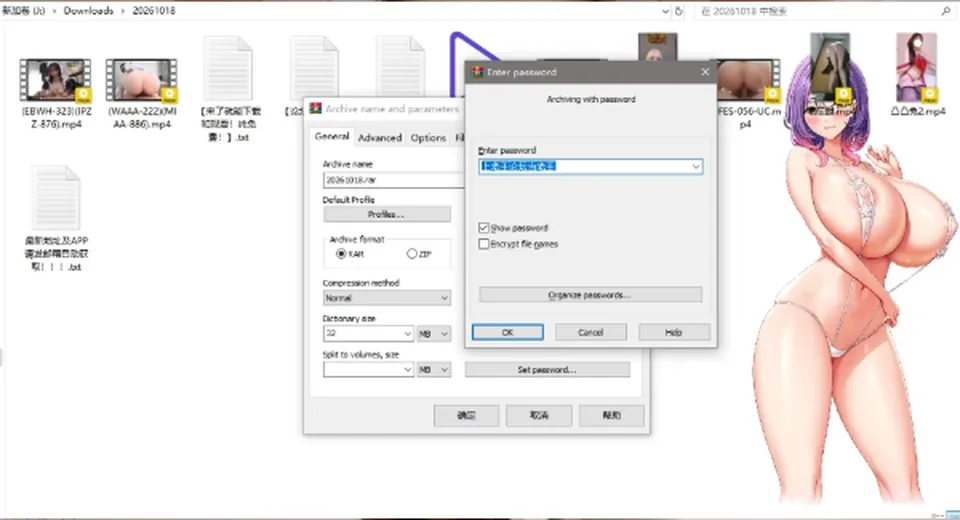Image resolution: width=960 pixels, height=520 pixels.
Task: Open the Enter password dropdown arrow
Action: [x=696, y=167]
